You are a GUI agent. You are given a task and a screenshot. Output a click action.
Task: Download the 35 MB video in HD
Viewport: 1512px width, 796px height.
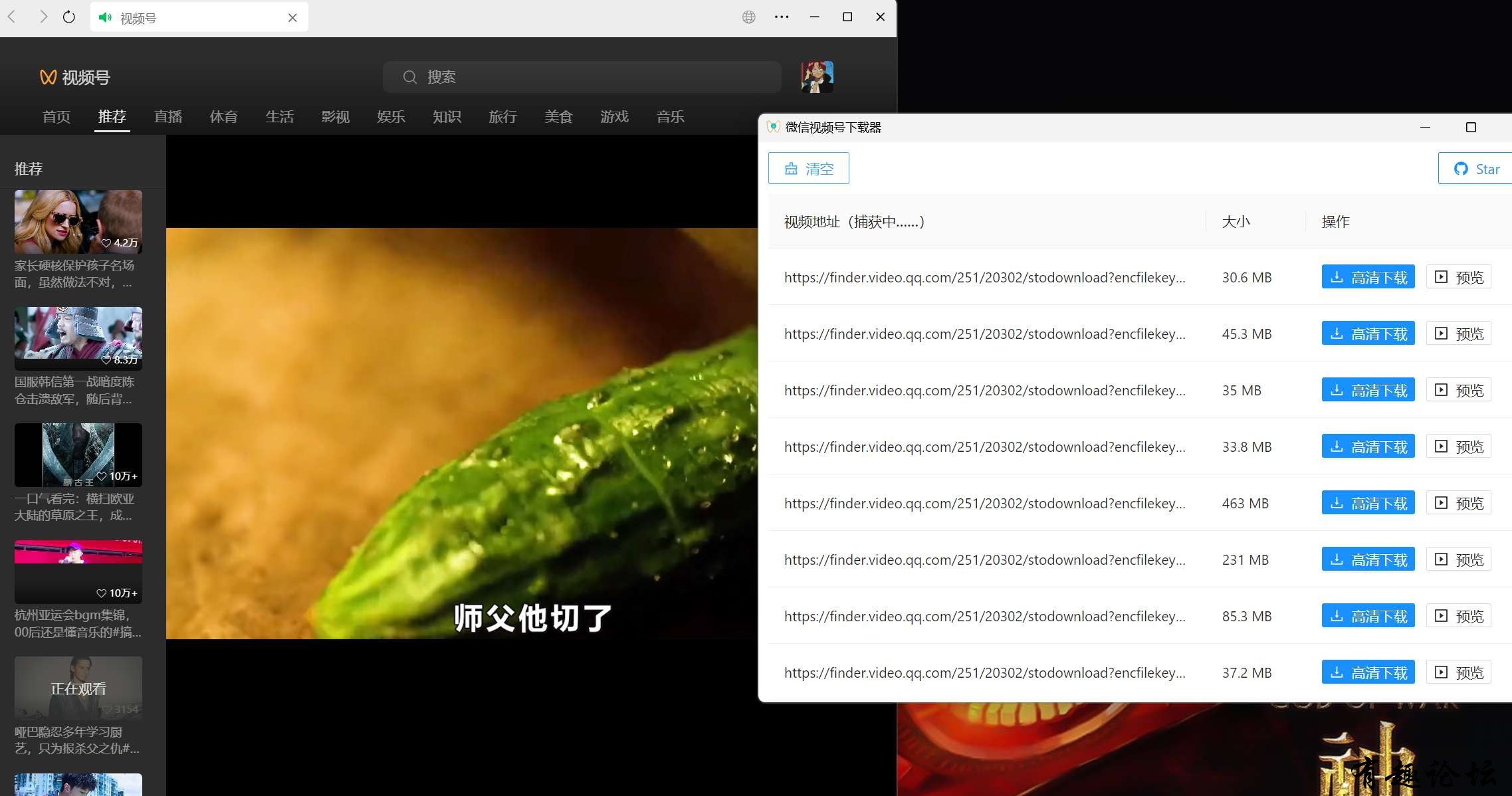[1368, 390]
